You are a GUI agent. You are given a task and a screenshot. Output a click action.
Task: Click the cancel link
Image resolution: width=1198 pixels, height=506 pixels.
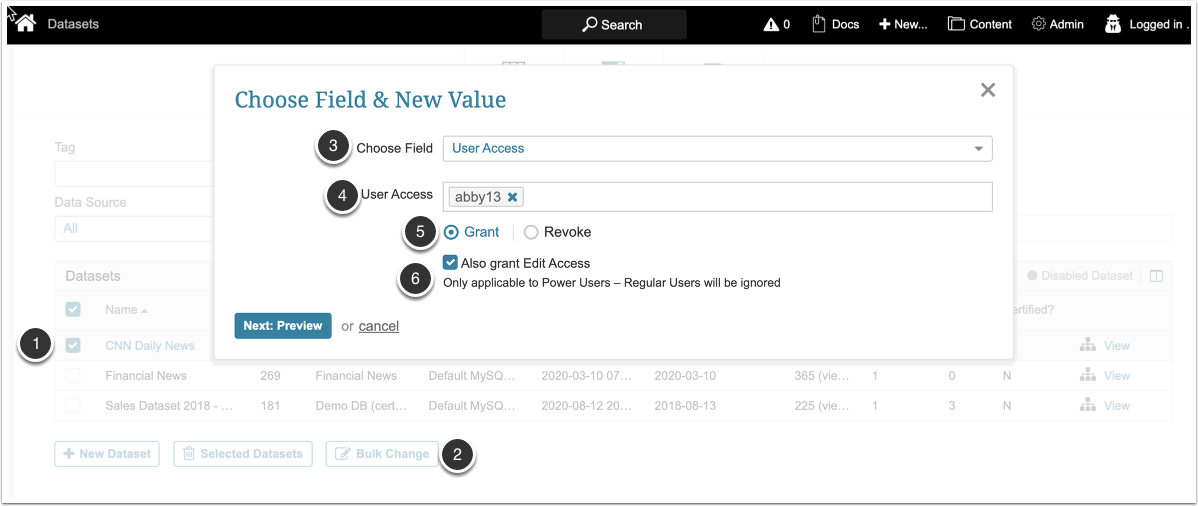[379, 326]
